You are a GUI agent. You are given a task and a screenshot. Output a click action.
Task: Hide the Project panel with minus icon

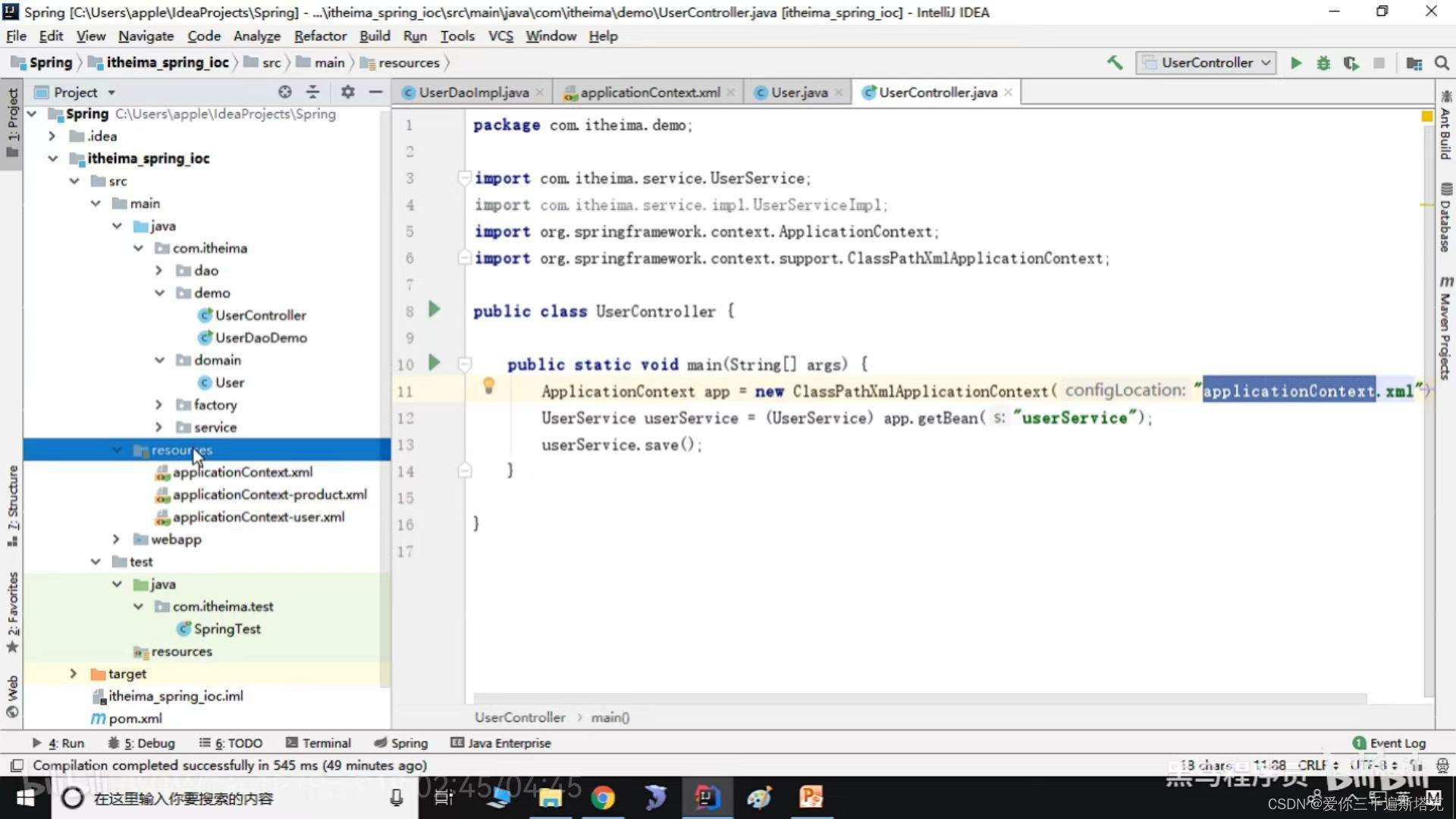click(375, 92)
